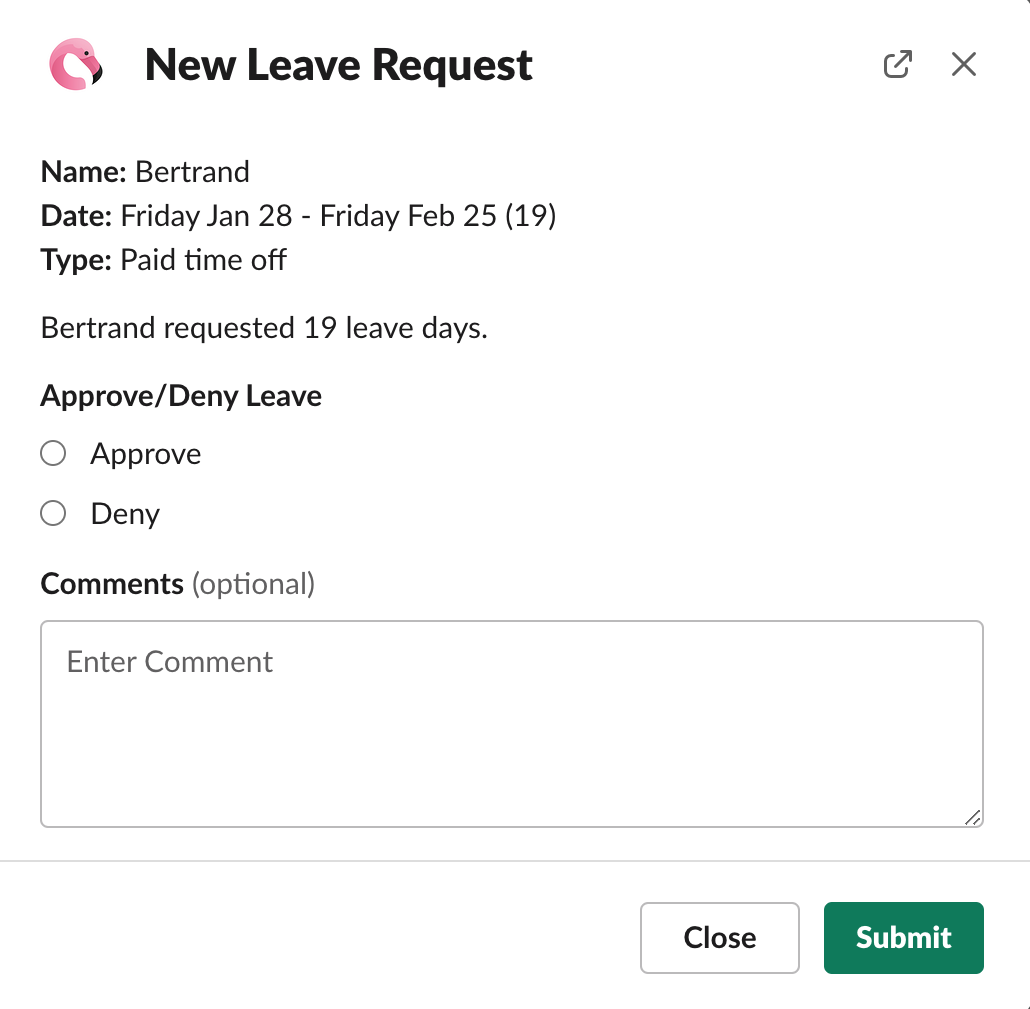Click the "Name: Bertrand" line
Viewport: 1030px width, 1009px height.
145,172
